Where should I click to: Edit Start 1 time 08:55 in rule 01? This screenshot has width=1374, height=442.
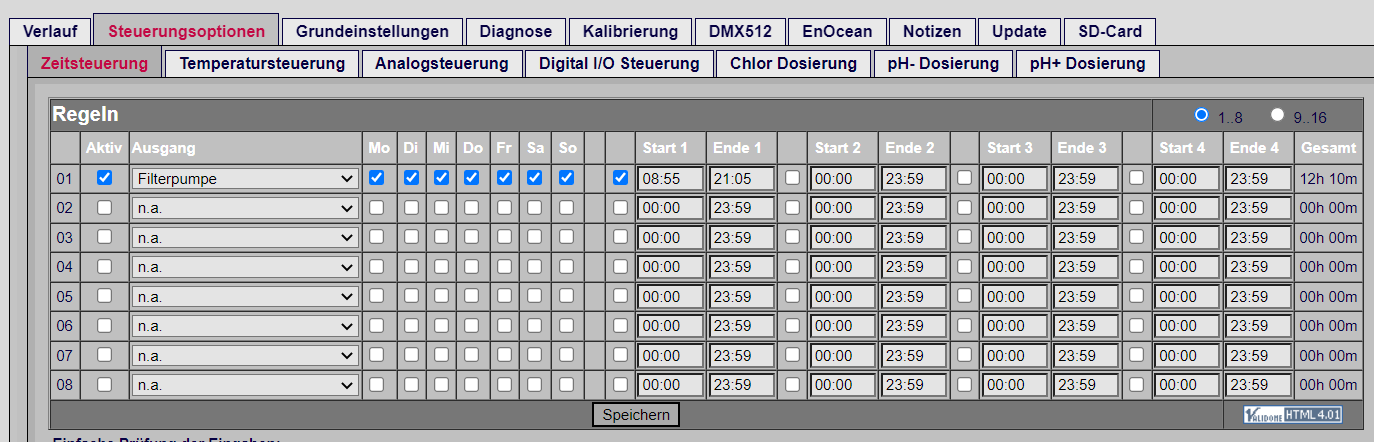click(670, 179)
